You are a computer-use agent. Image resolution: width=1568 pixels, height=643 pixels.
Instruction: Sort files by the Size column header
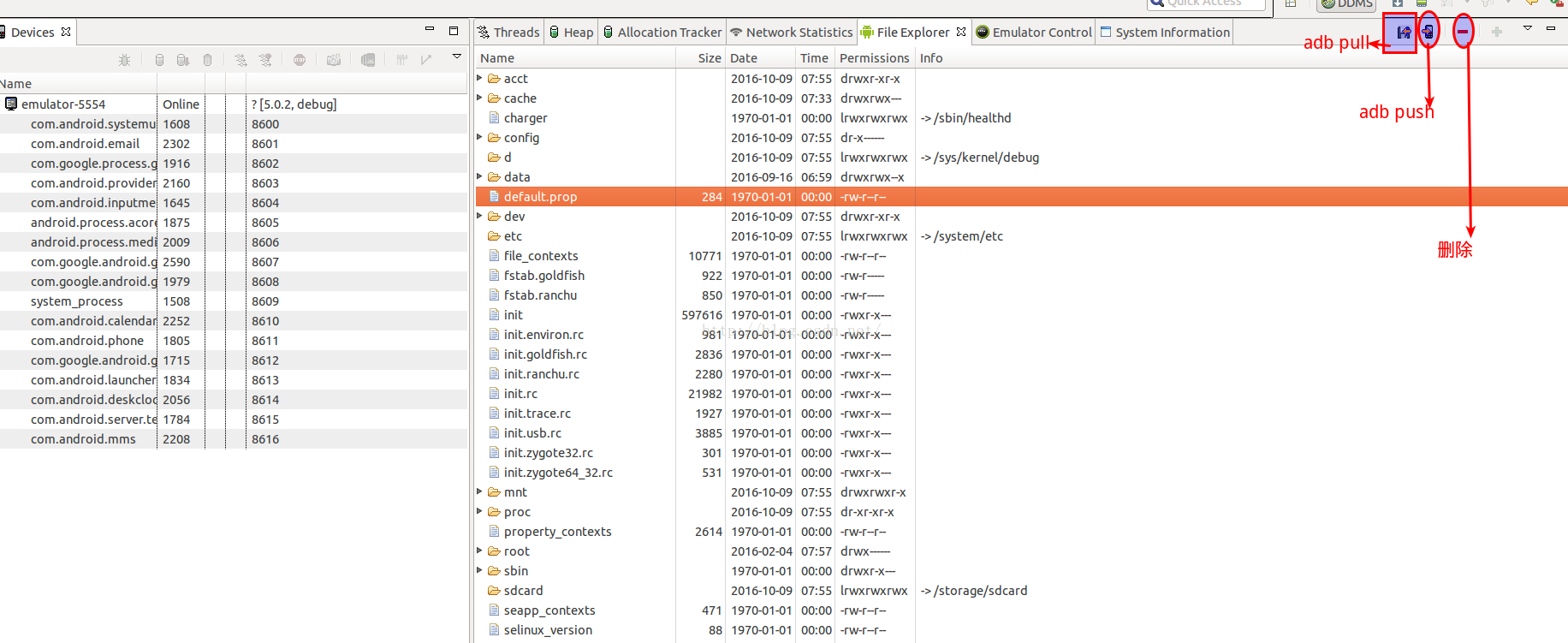tap(709, 58)
